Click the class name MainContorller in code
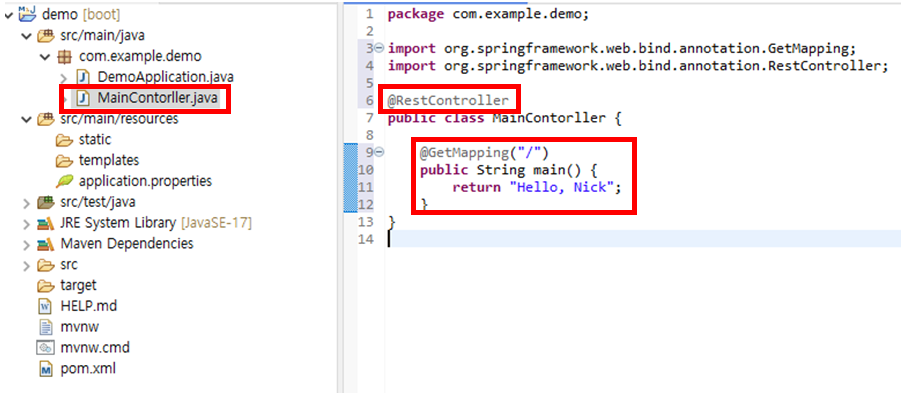This screenshot has height=394, width=905. click(x=548, y=119)
